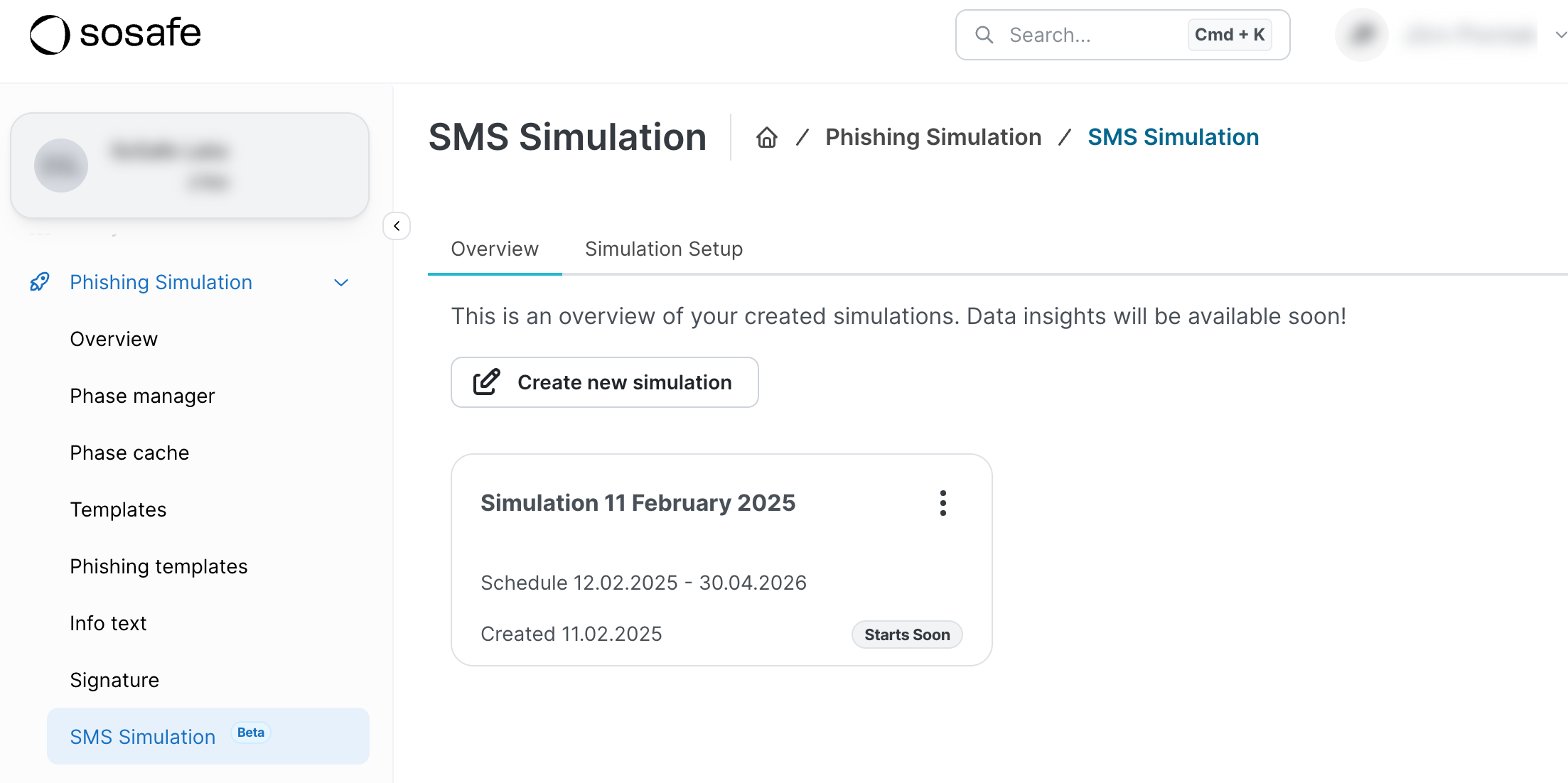
Task: Select the Overview tab
Action: pos(495,249)
